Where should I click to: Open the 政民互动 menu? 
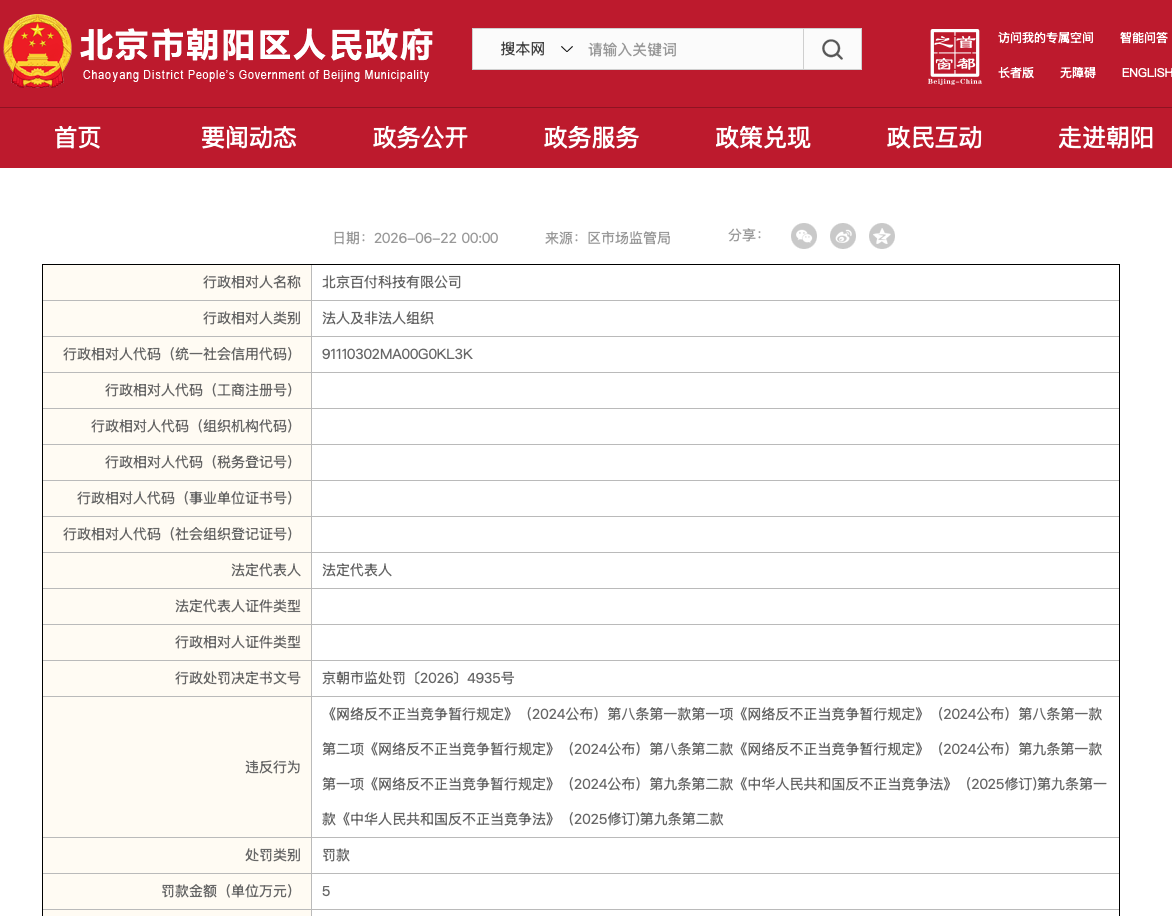point(934,137)
